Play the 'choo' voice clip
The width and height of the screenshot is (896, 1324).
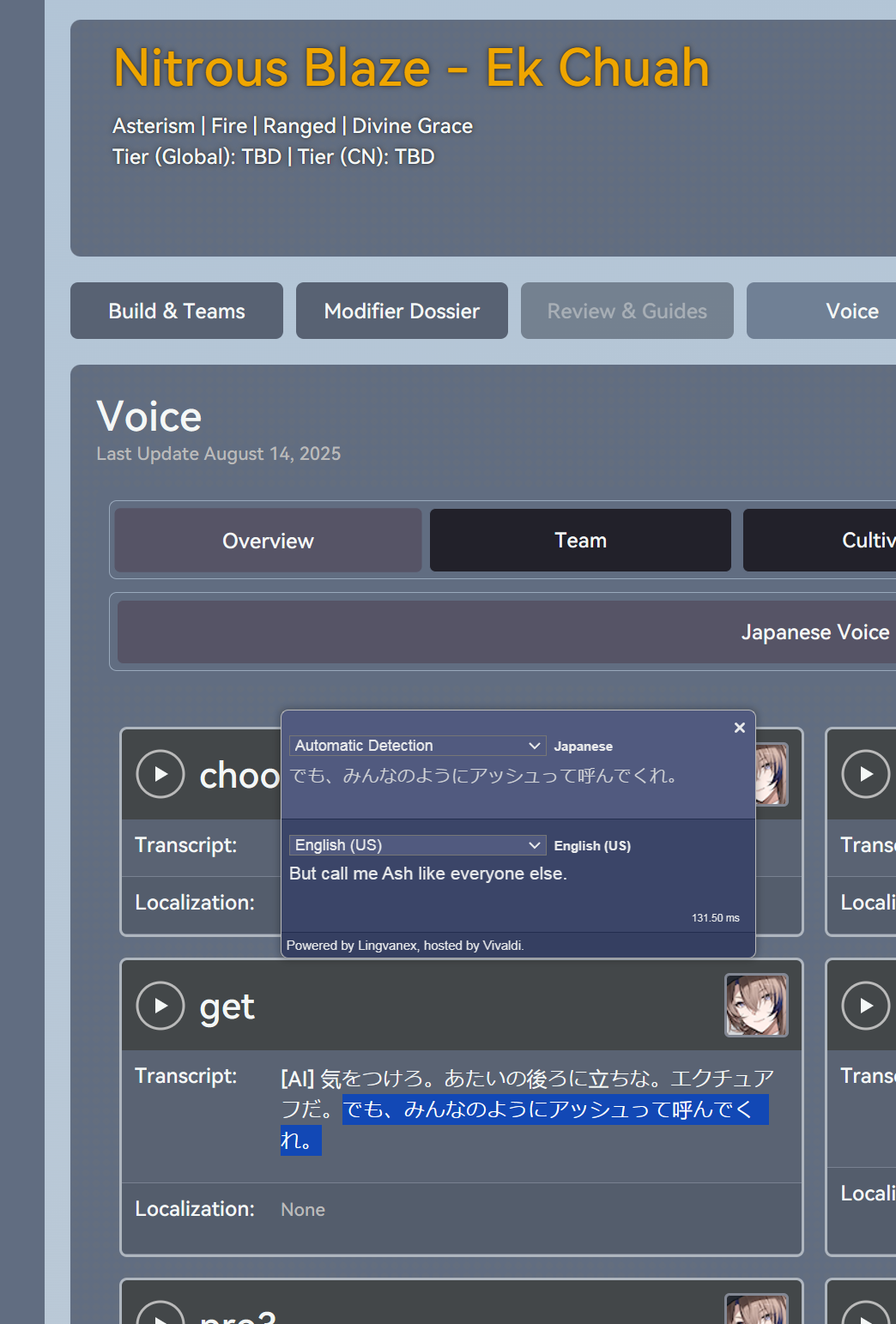click(160, 774)
